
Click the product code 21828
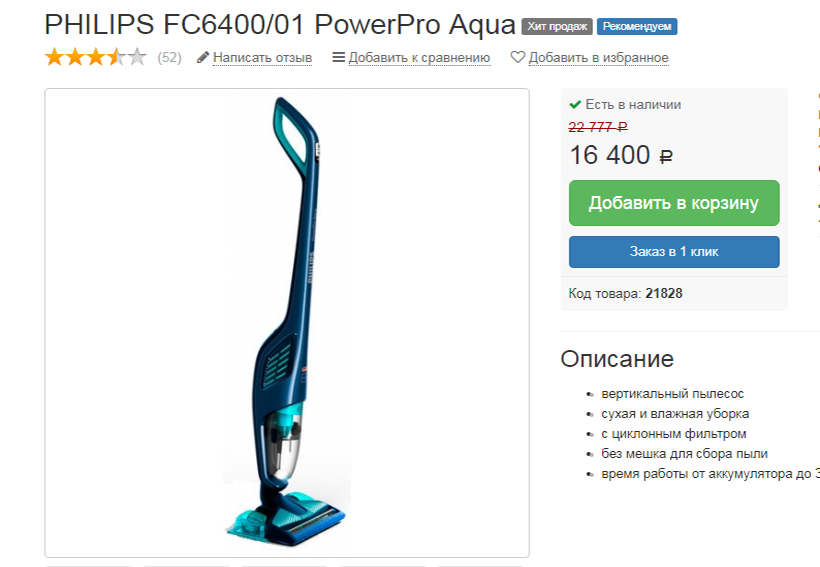pyautogui.click(x=664, y=293)
